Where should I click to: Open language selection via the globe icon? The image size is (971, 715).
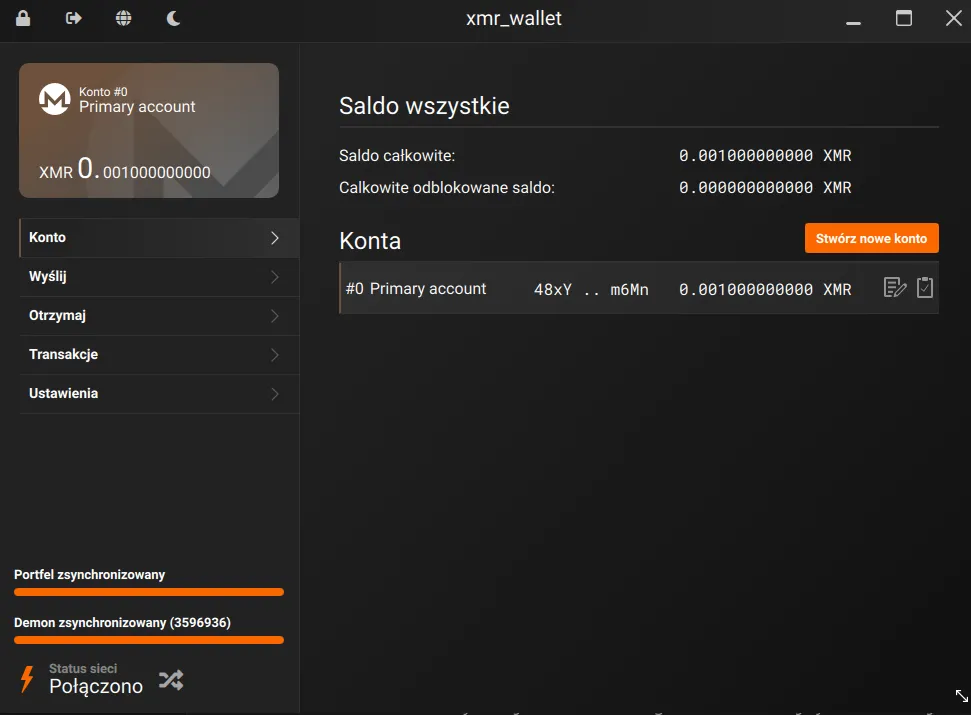[123, 18]
